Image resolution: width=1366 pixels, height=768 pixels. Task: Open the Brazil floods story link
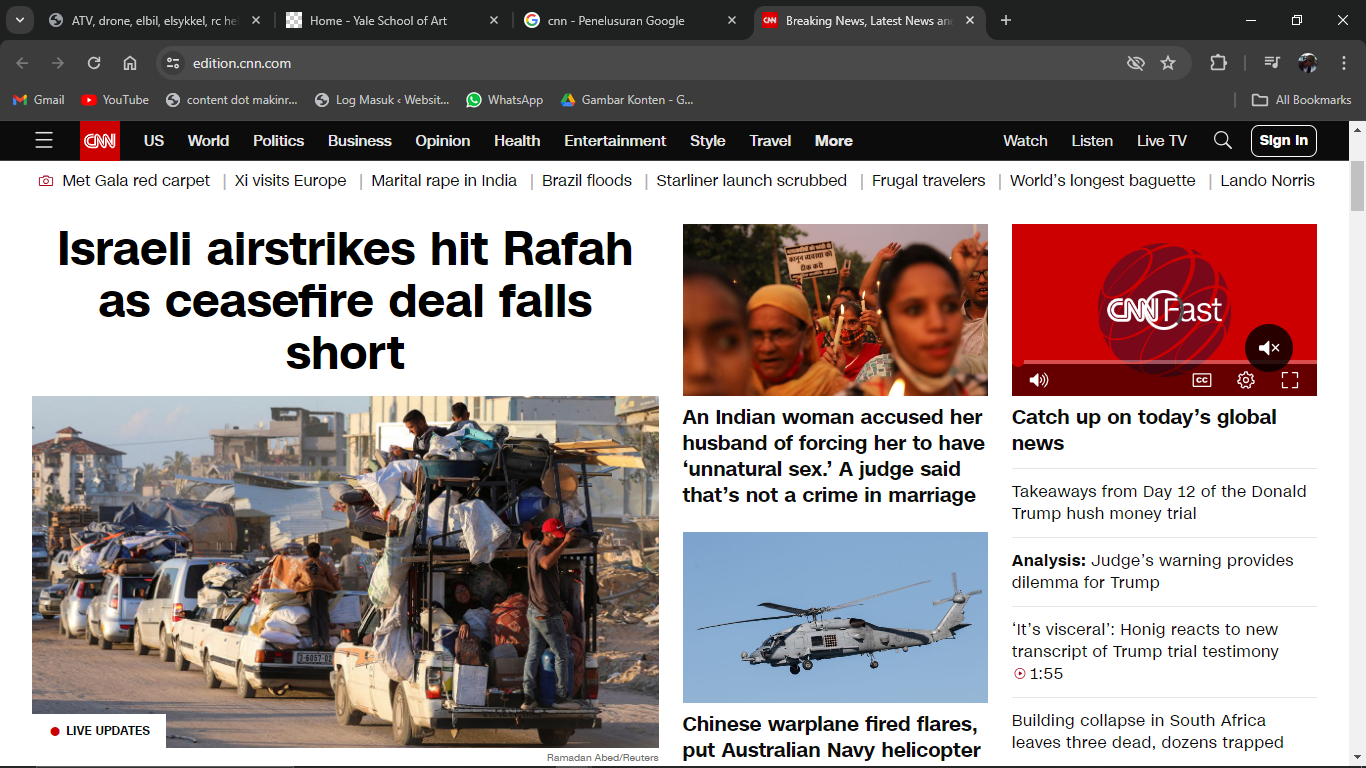[x=587, y=181]
